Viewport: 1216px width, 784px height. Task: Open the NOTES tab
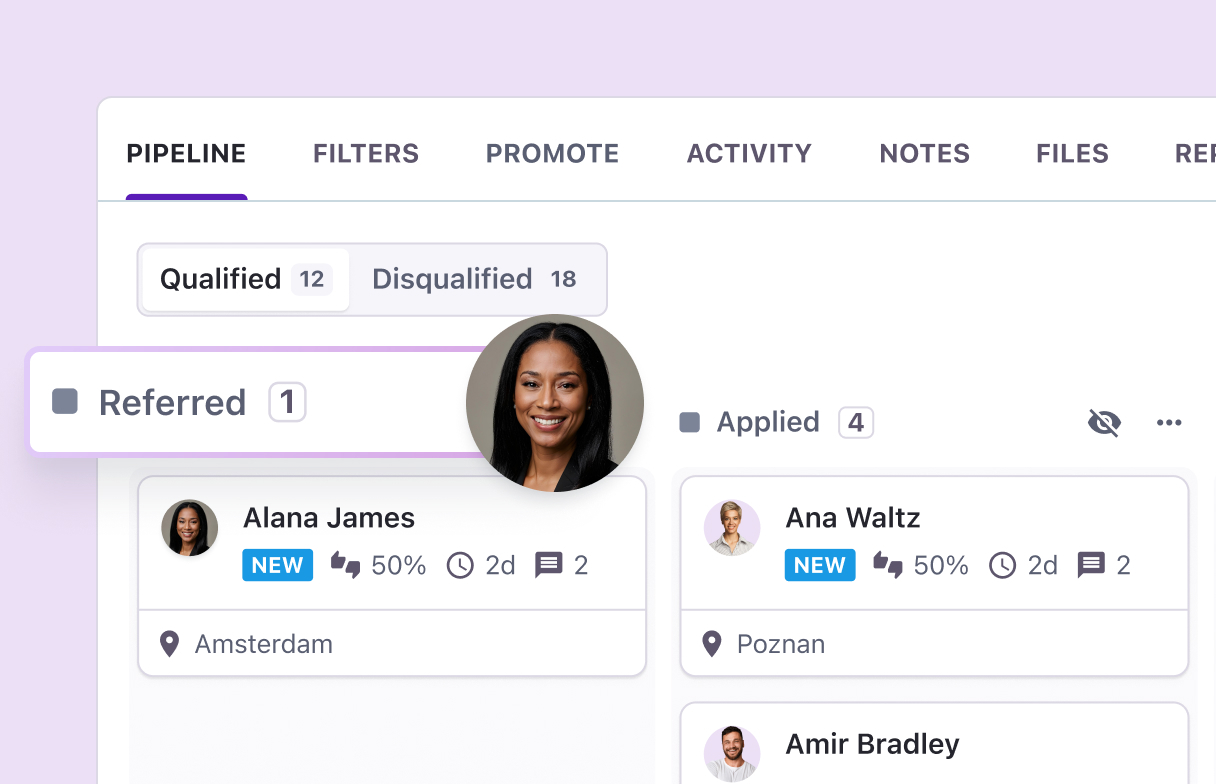click(924, 153)
